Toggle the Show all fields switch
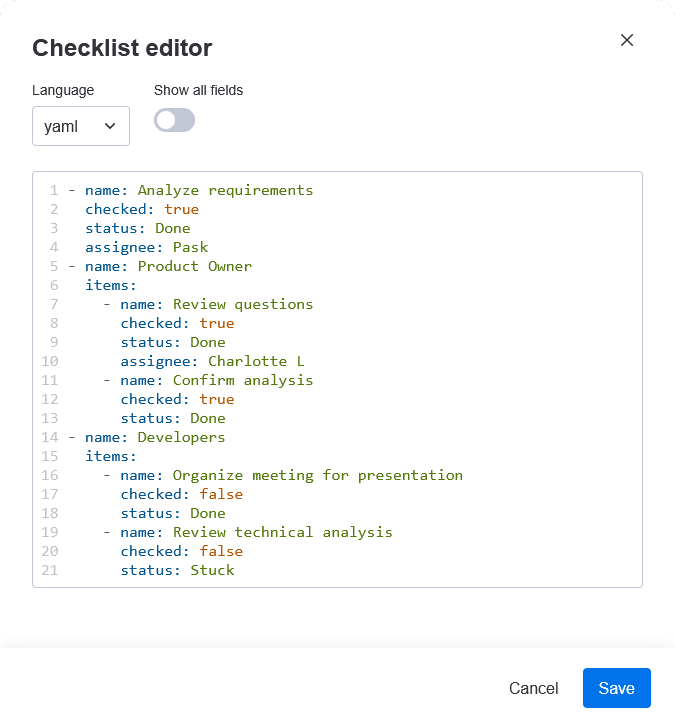 click(175, 120)
